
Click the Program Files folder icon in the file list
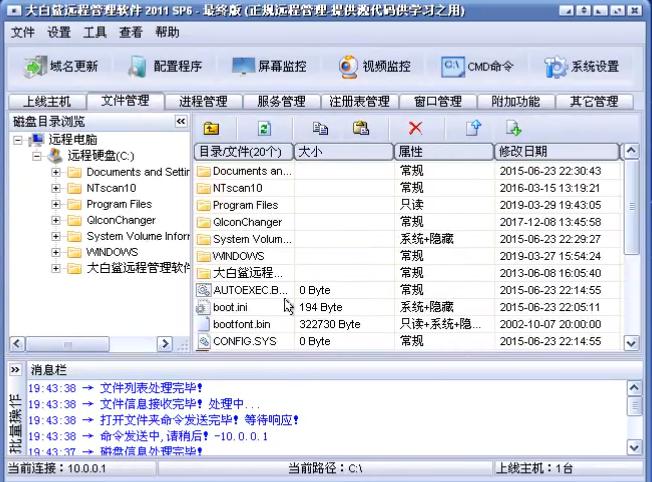tap(203, 205)
